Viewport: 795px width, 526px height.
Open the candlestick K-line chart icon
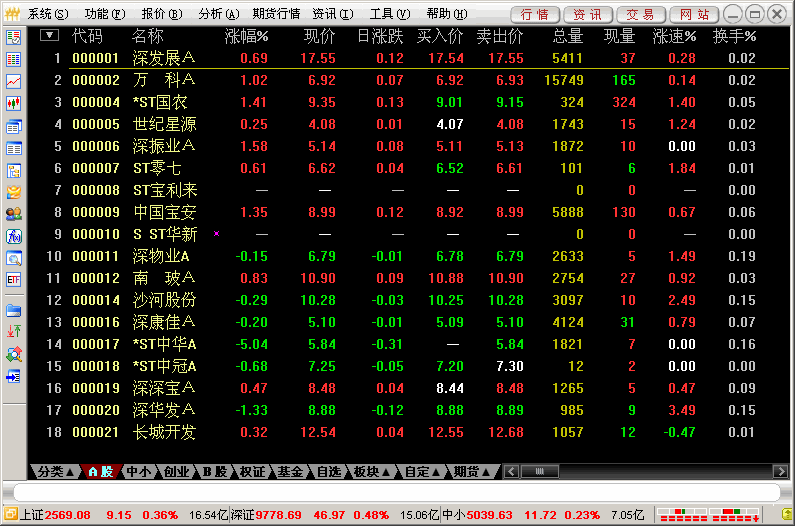pos(14,103)
